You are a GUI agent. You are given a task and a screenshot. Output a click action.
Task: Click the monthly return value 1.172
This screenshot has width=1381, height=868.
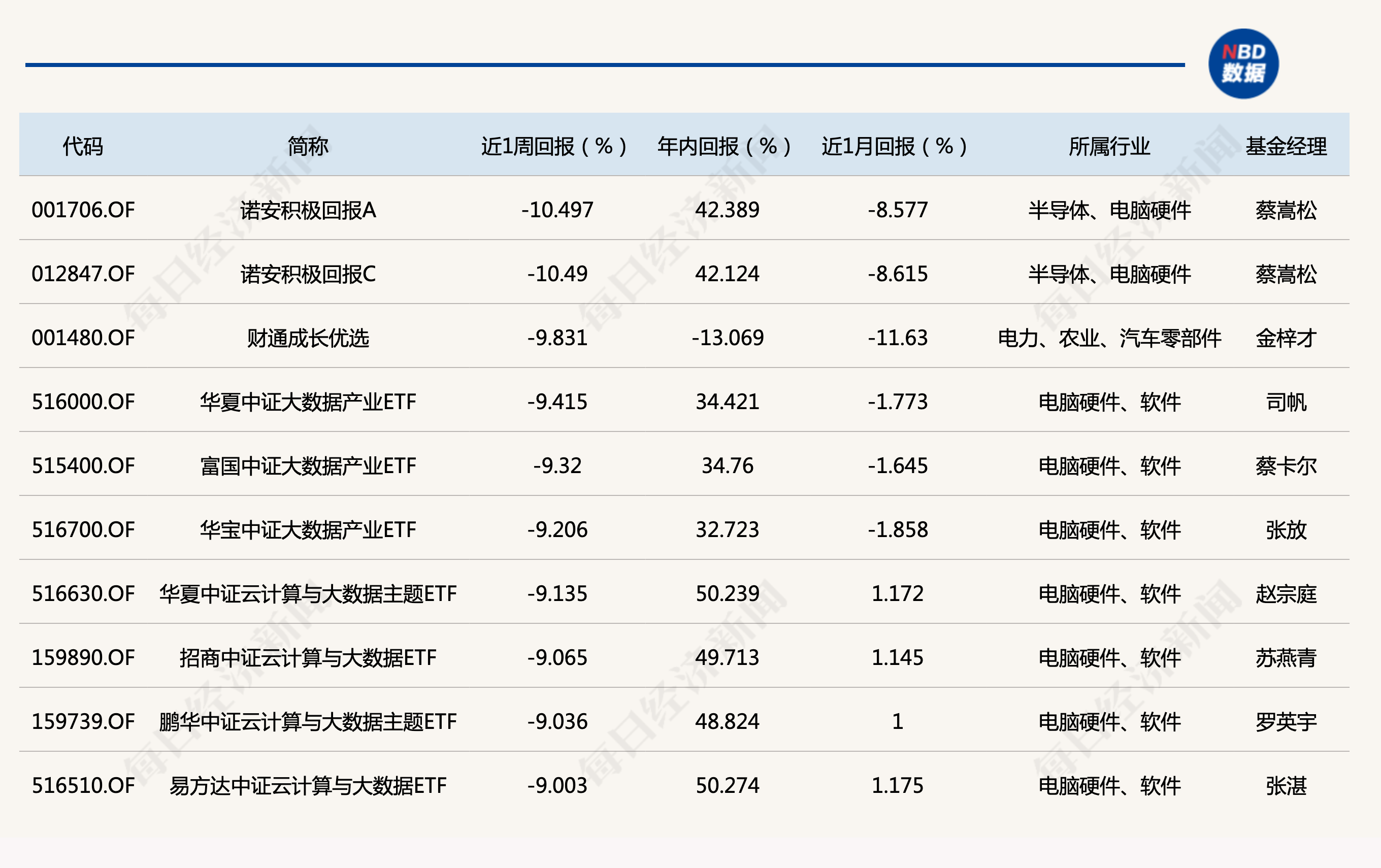tap(898, 593)
